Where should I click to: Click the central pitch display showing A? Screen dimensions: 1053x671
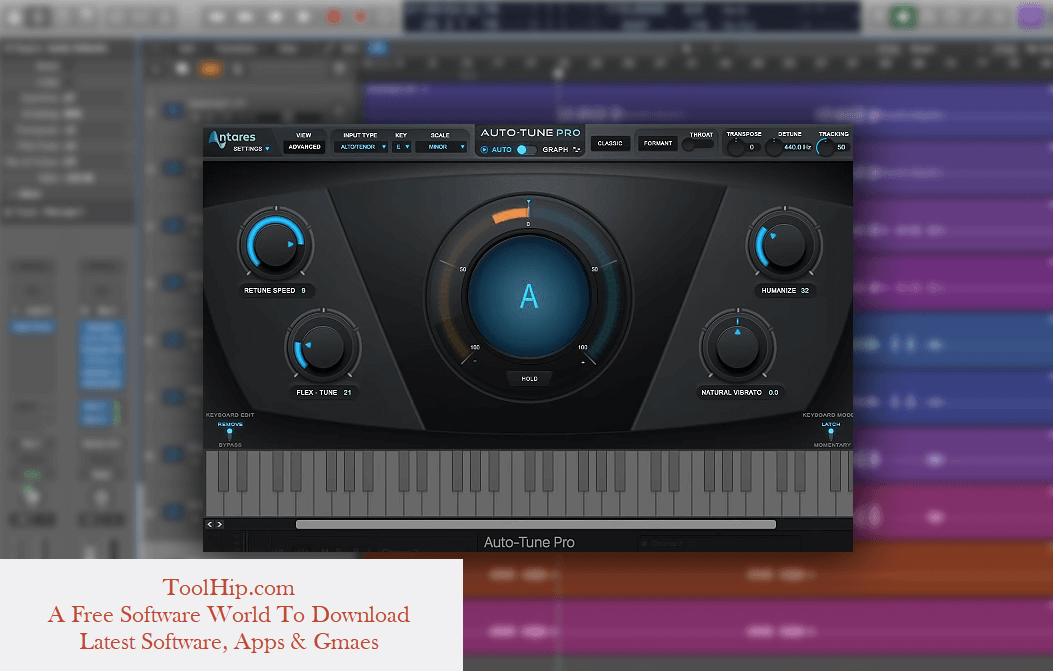(x=529, y=296)
